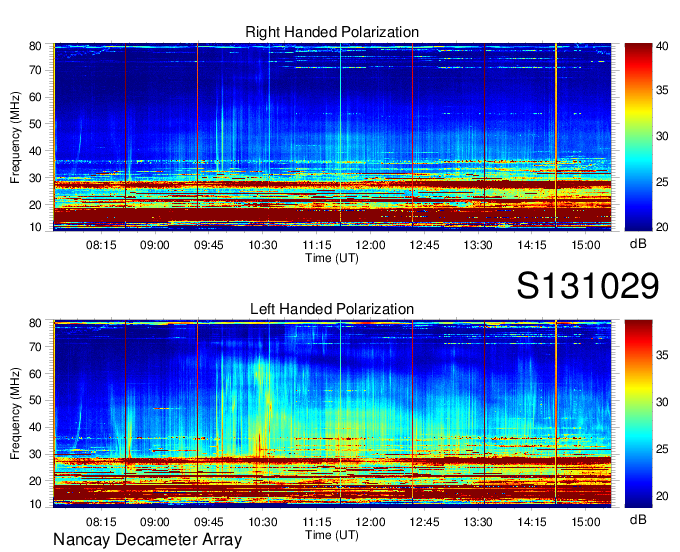The width and height of the screenshot is (680, 552).
Task: Click the 15:00 time tick under Left Handed plot
Action: point(586,522)
